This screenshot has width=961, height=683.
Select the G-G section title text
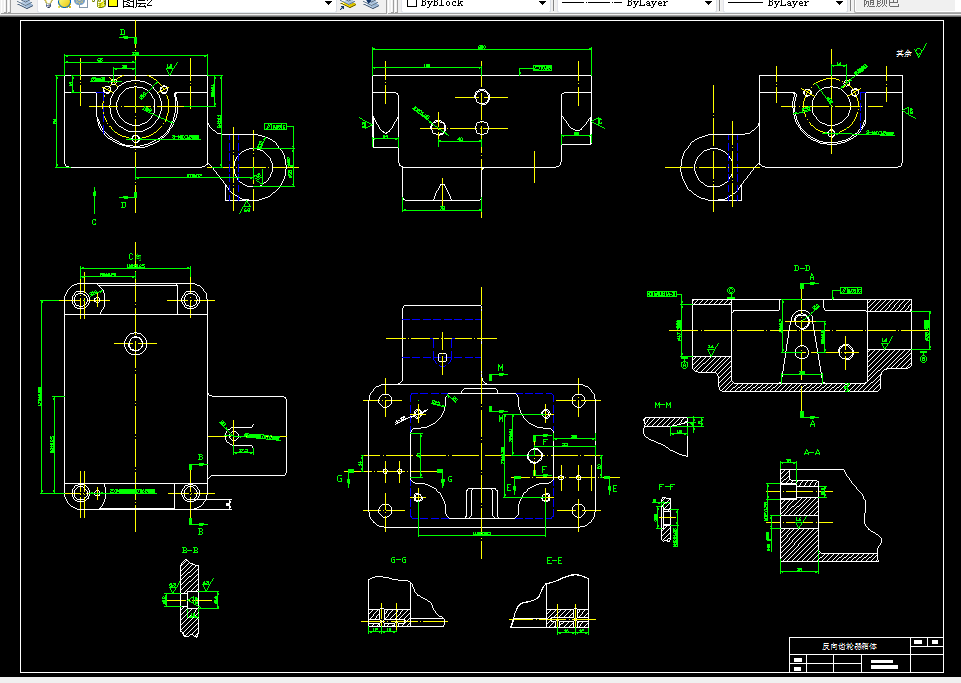point(398,560)
